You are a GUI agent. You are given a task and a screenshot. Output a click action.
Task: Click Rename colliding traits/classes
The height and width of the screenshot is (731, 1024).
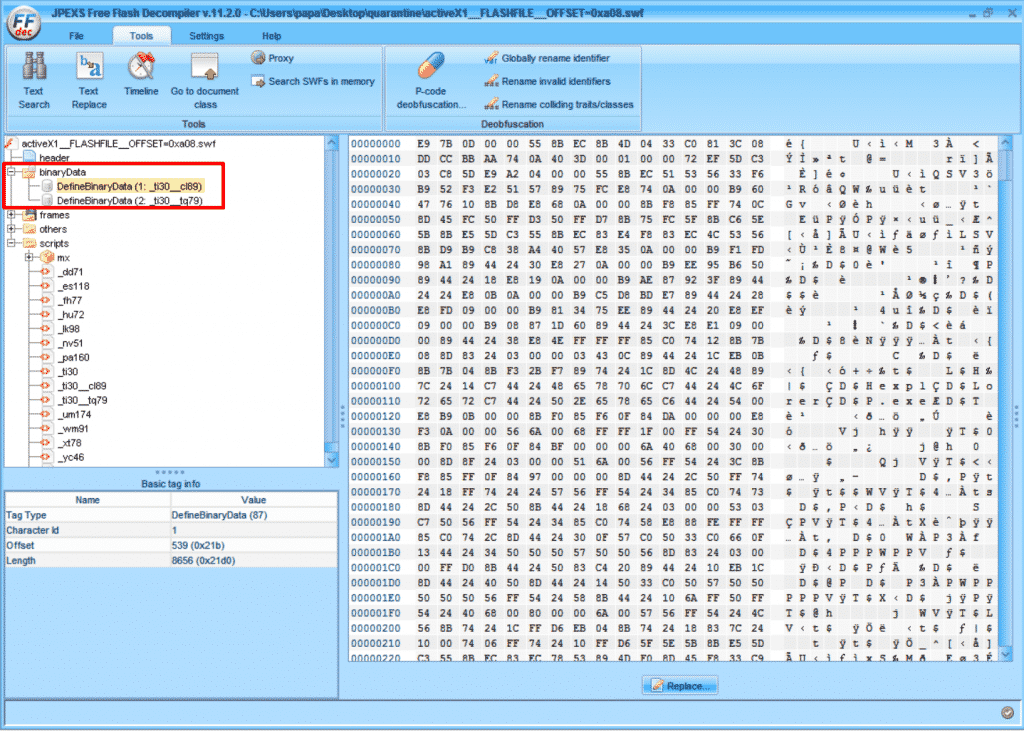tap(558, 104)
